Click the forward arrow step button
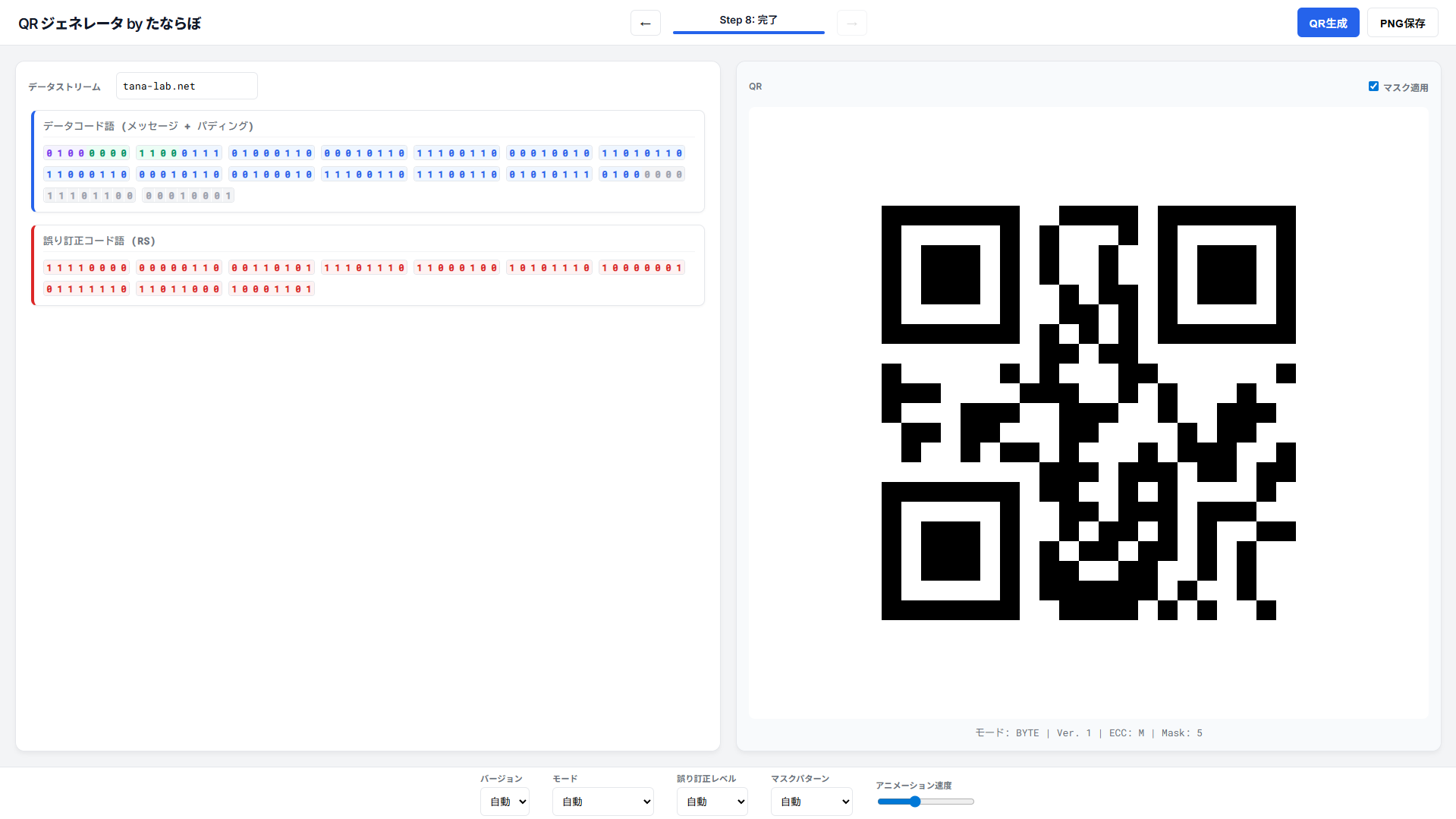The width and height of the screenshot is (1456, 819). click(x=851, y=24)
